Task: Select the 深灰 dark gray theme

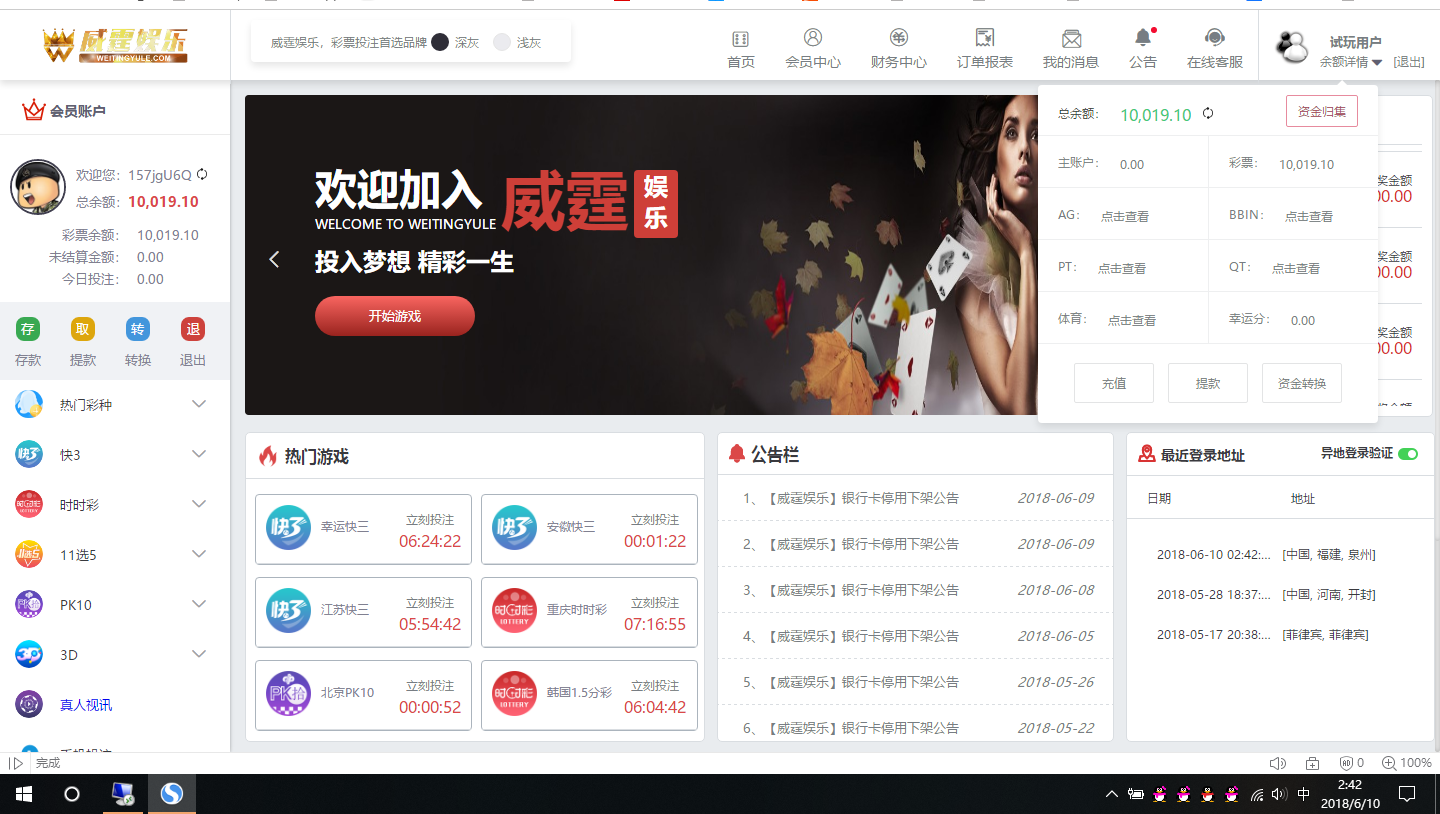Action: pos(441,43)
